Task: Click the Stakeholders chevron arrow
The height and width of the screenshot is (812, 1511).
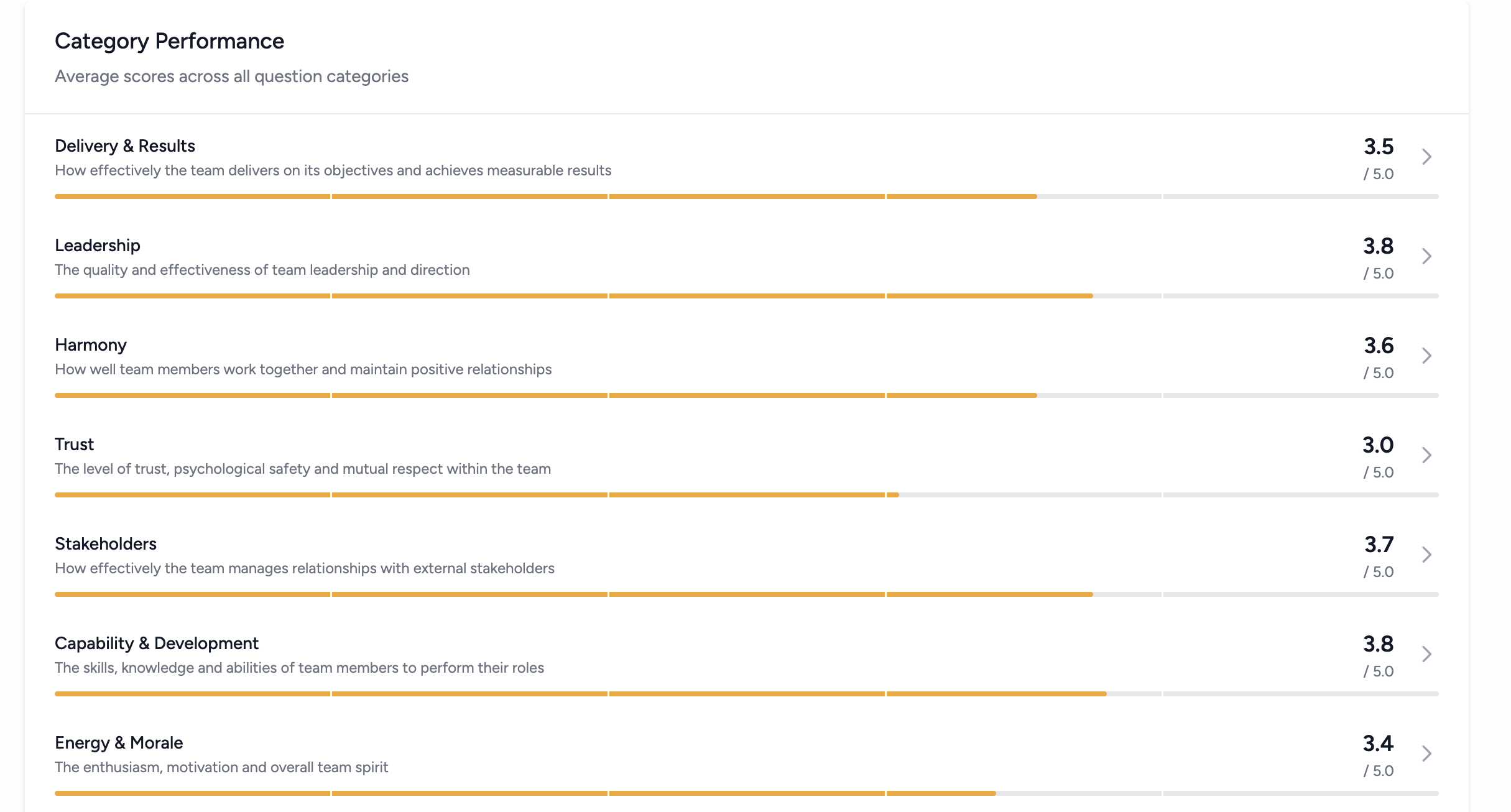Action: 1426,555
